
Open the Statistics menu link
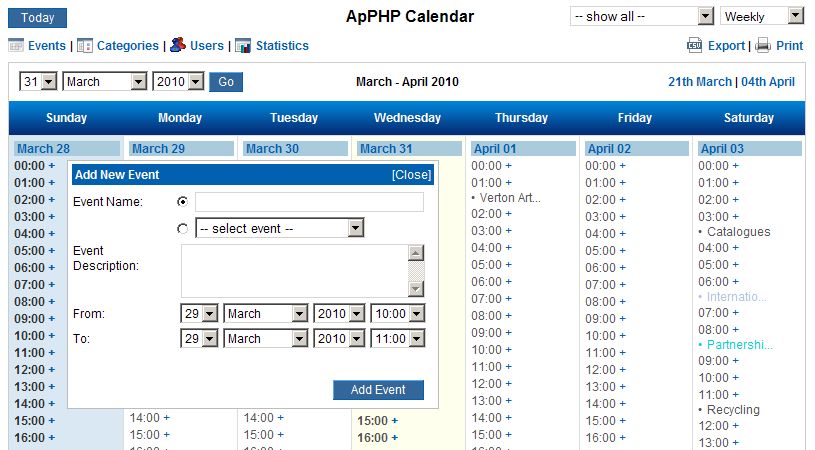tap(282, 46)
